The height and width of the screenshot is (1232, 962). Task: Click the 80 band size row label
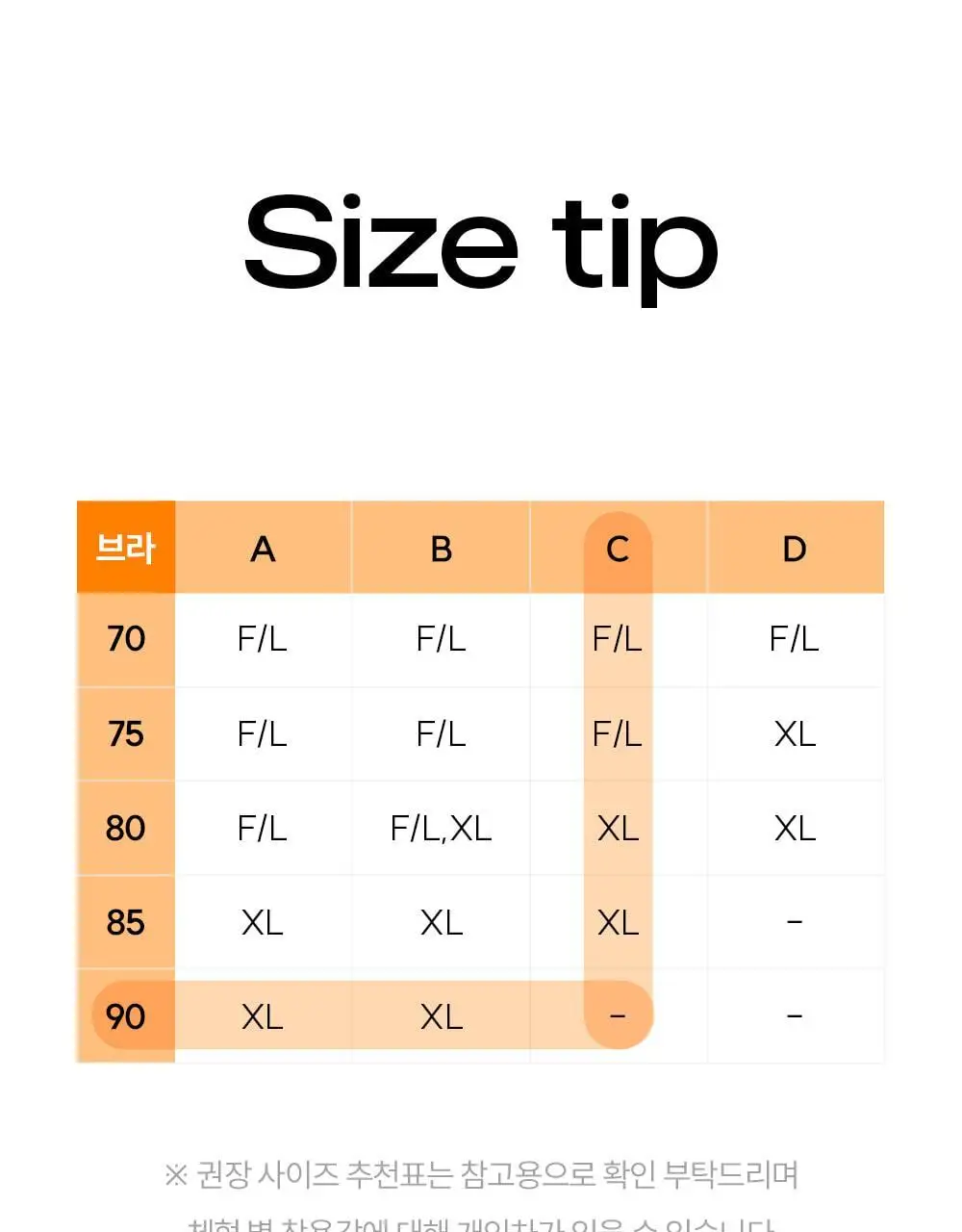pos(126,828)
